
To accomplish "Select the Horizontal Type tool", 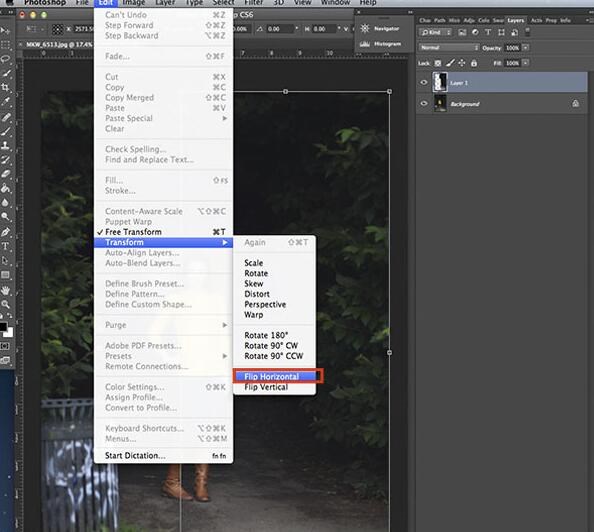I will [x=5, y=246].
